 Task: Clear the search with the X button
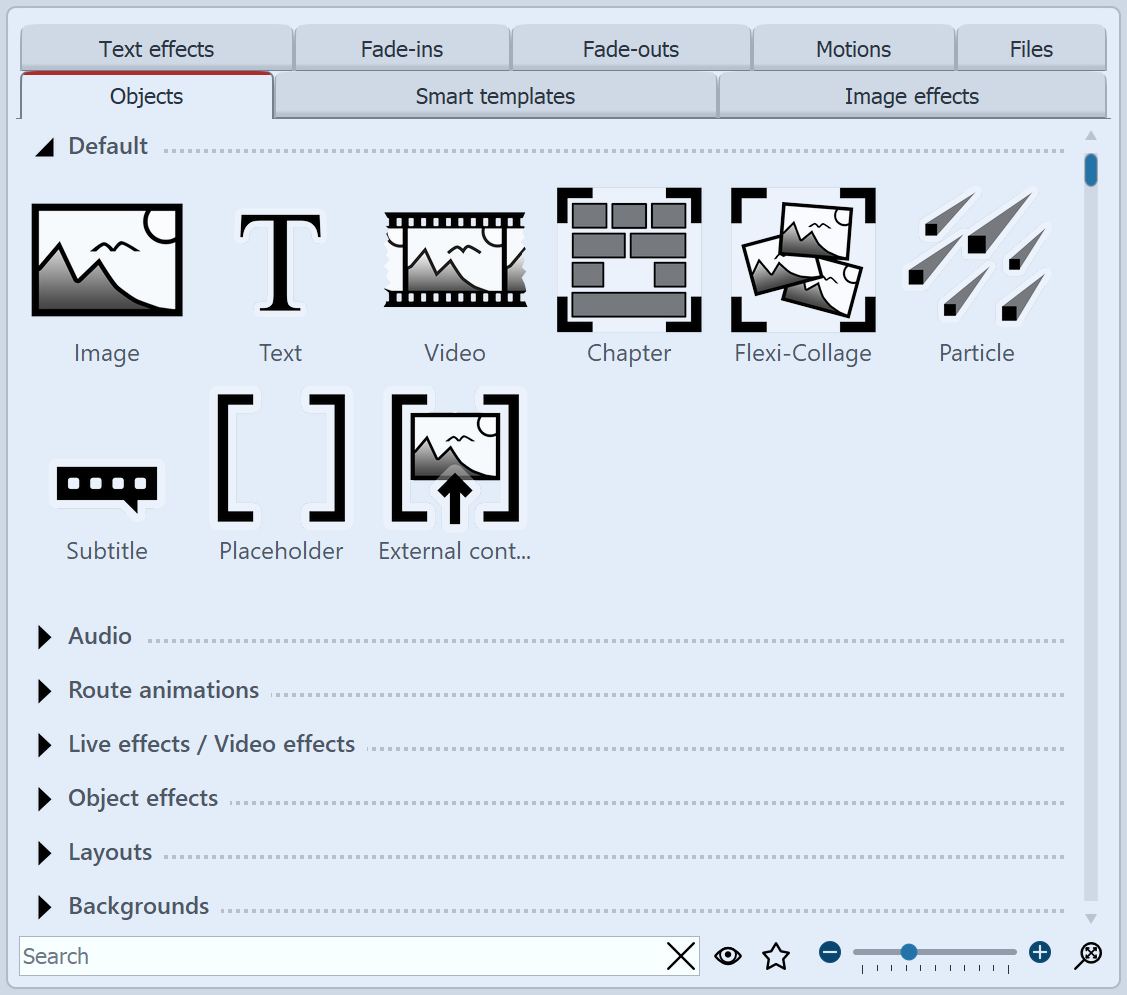[x=681, y=956]
